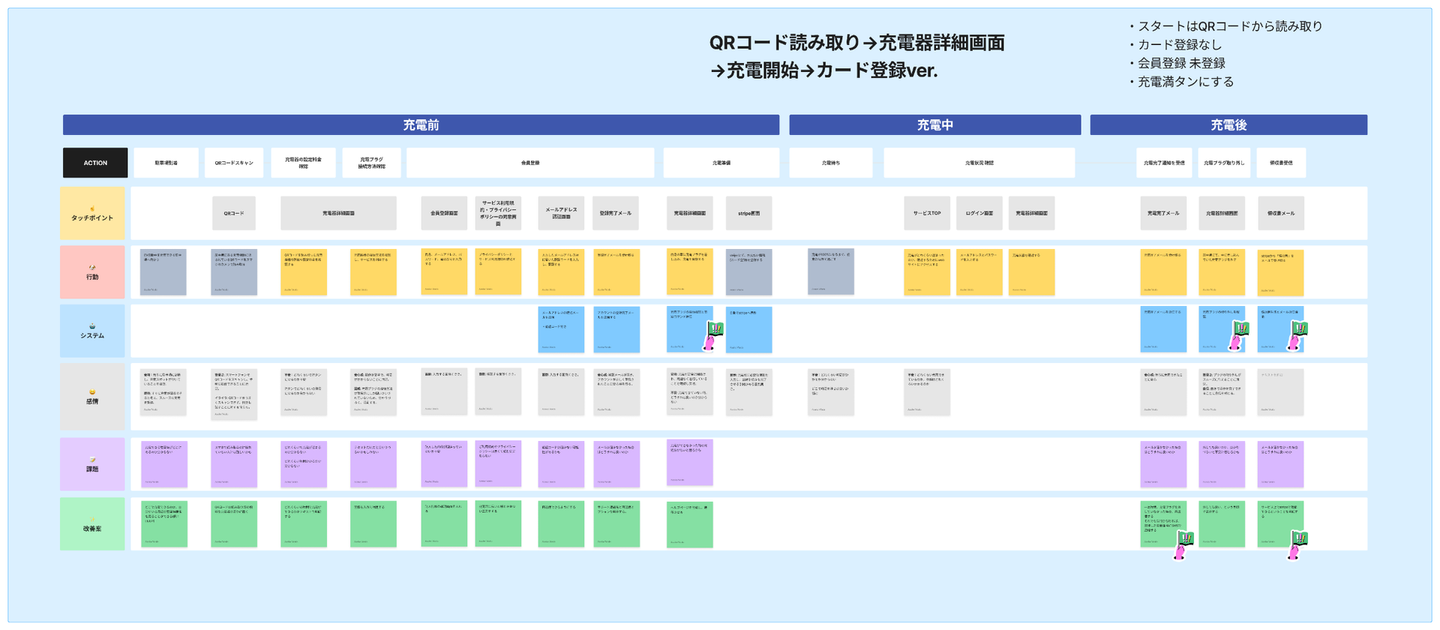Select the 充電待ち action card
The width and height of the screenshot is (1440, 630).
pos(830,163)
